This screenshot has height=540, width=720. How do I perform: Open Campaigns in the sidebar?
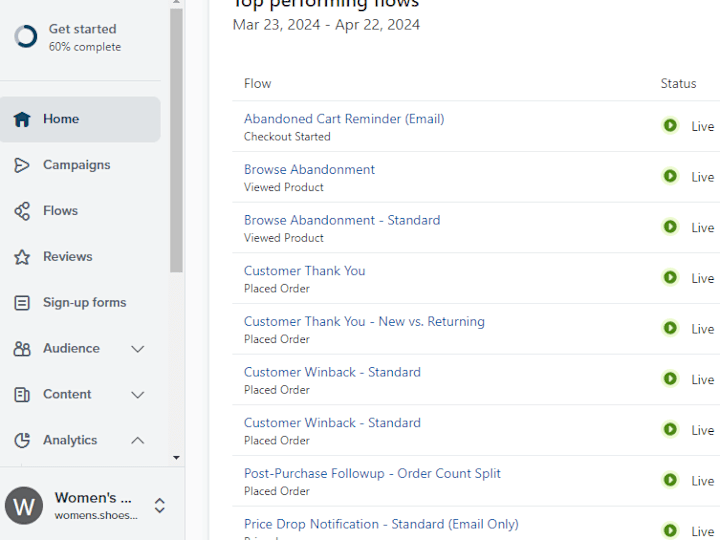80,165
